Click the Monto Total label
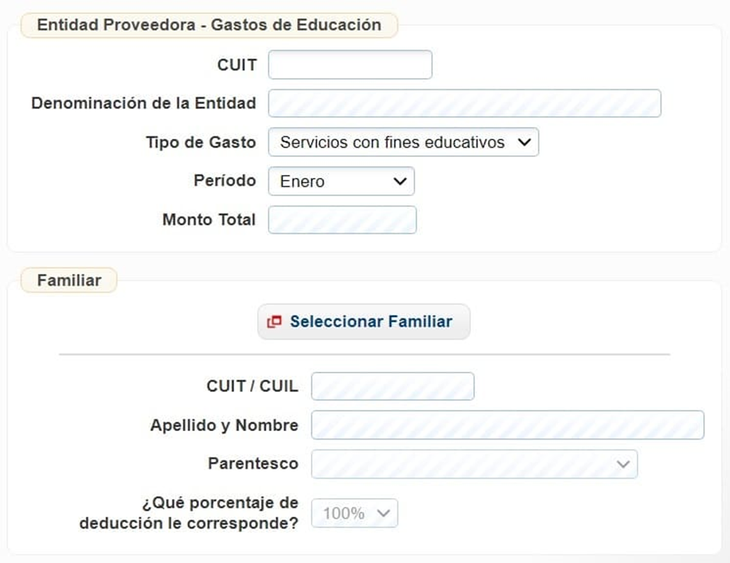 pos(209,220)
